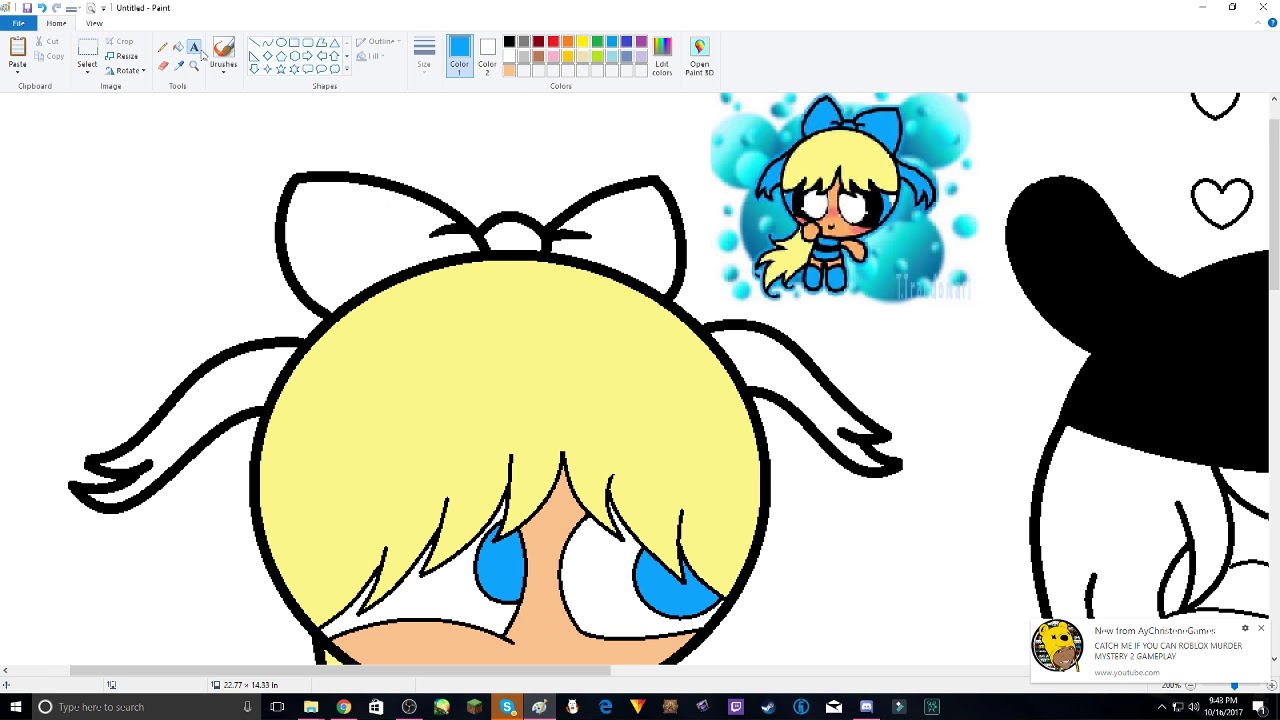Viewport: 1280px width, 720px height.
Task: Pick the custom peach color swatch
Action: [509, 70]
